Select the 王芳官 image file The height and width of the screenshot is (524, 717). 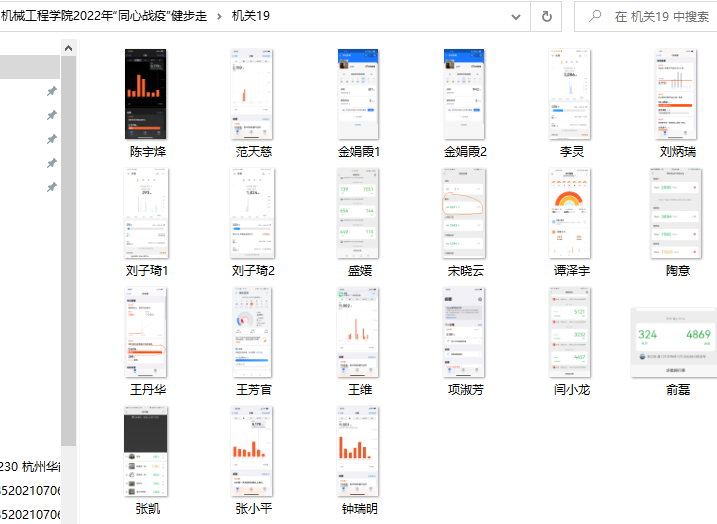(253, 331)
